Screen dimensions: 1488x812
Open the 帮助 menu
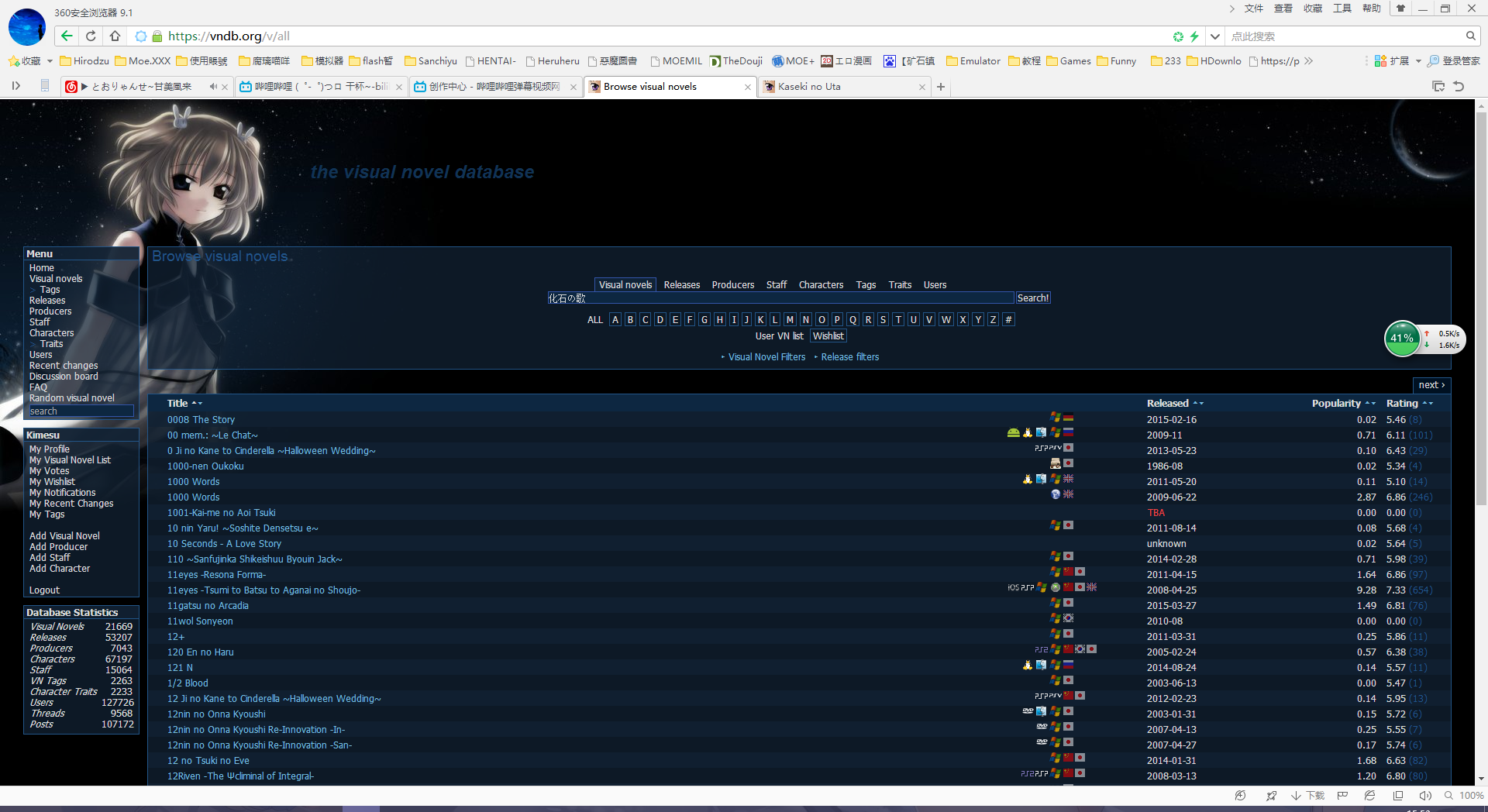(1371, 9)
